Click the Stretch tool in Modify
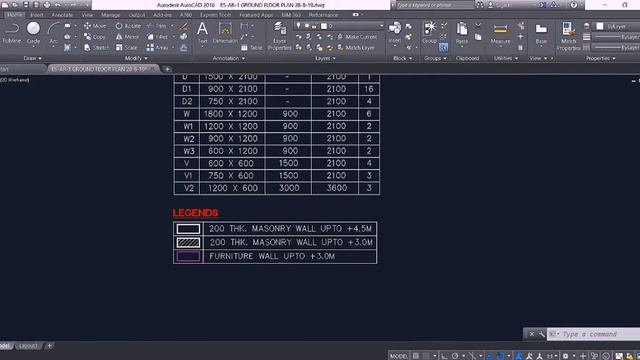Image resolution: width=640 pixels, height=360 pixels. click(97, 48)
